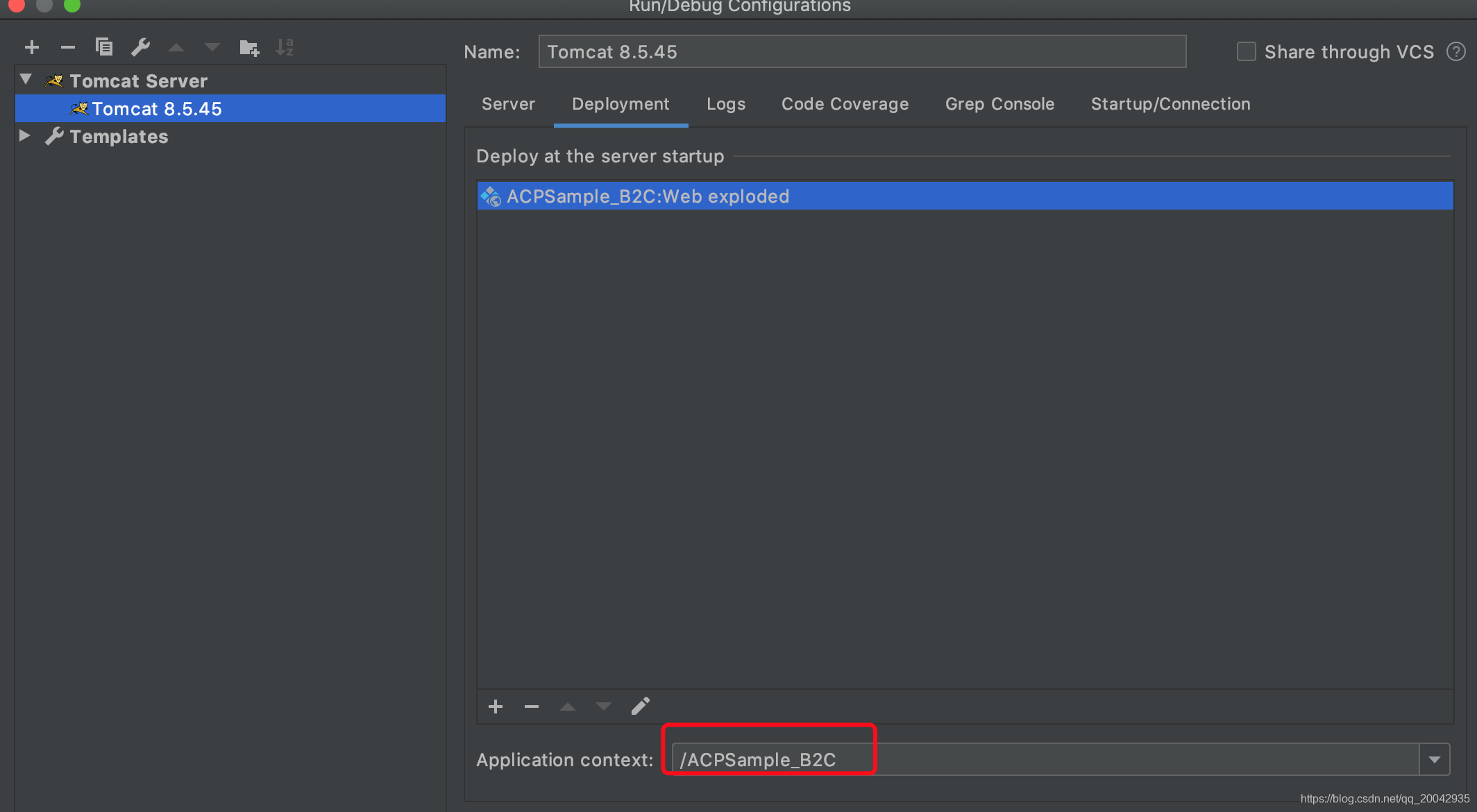Click the Name input field
The image size is (1477, 812).
(x=861, y=52)
